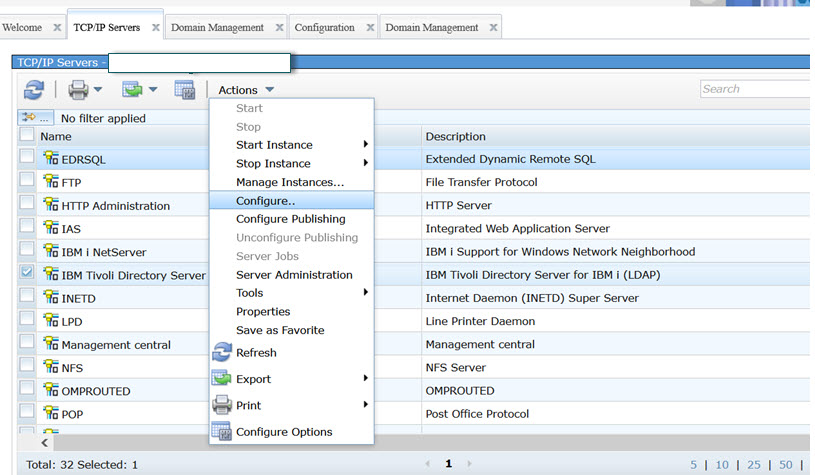Click the configure options table icon in toolbar
This screenshot has width=815, height=475.
click(184, 90)
